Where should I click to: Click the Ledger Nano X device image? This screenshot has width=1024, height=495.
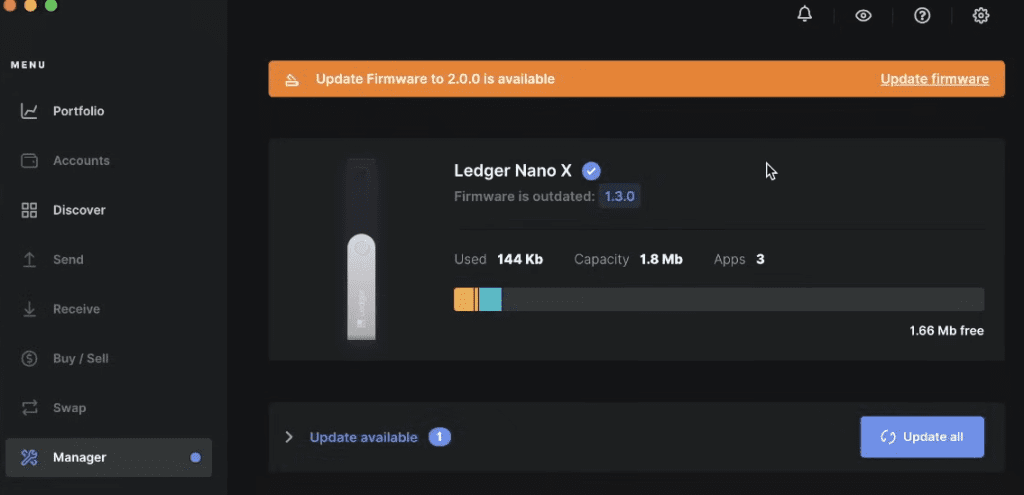click(x=361, y=250)
